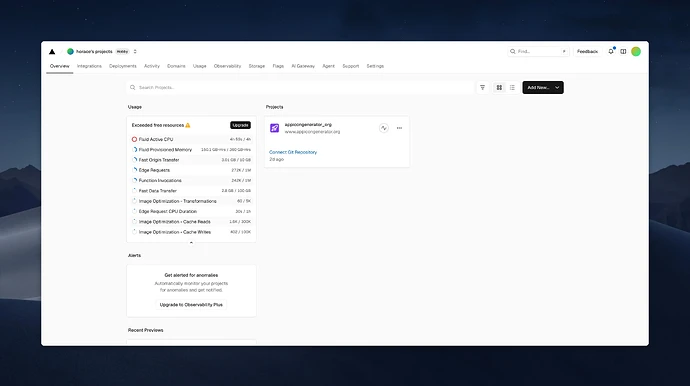Click the yellow warning icon beside Exceeded free resources
Viewport: 690px width, 386px height.
pyautogui.click(x=188, y=125)
